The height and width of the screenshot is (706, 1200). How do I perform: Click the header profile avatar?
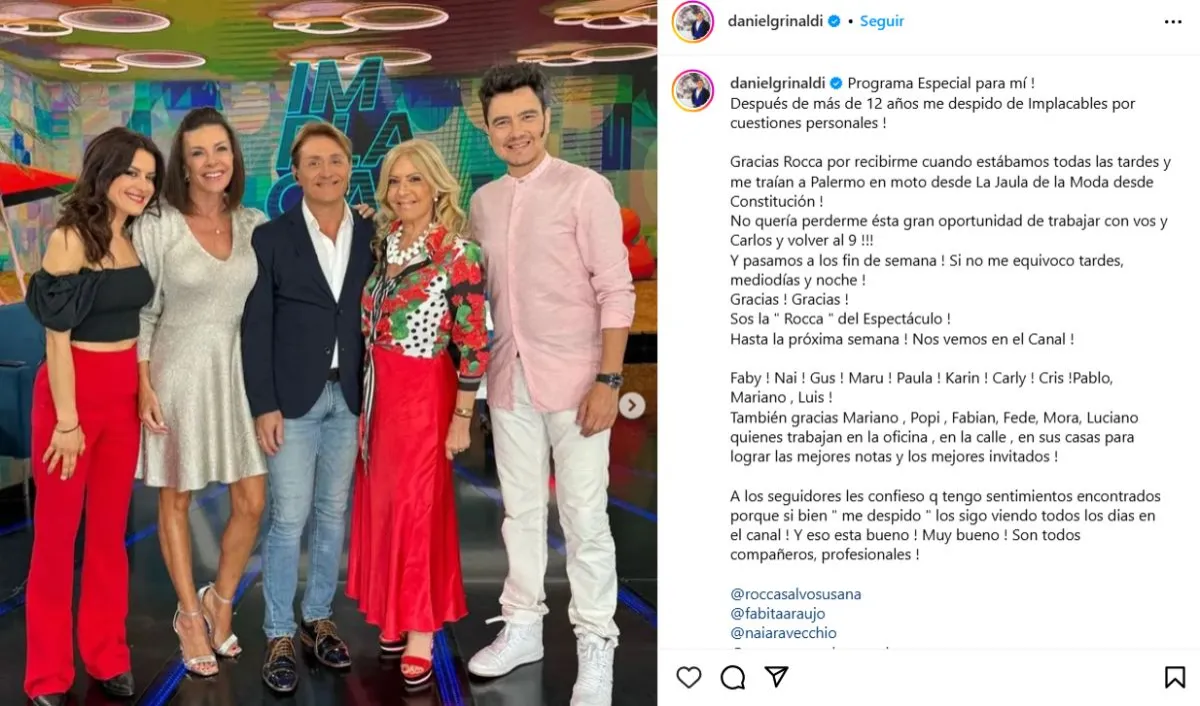click(692, 22)
